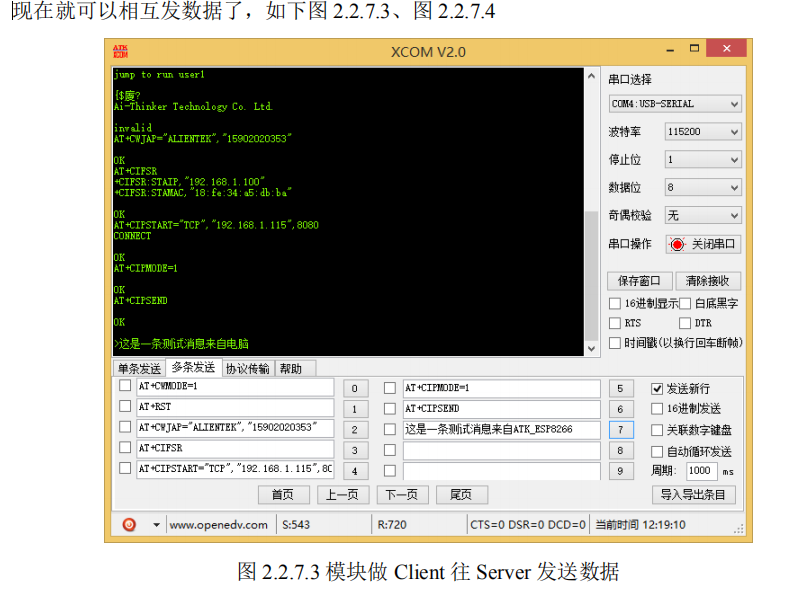Click the 尾页 button
The image size is (806, 601).
click(x=461, y=495)
